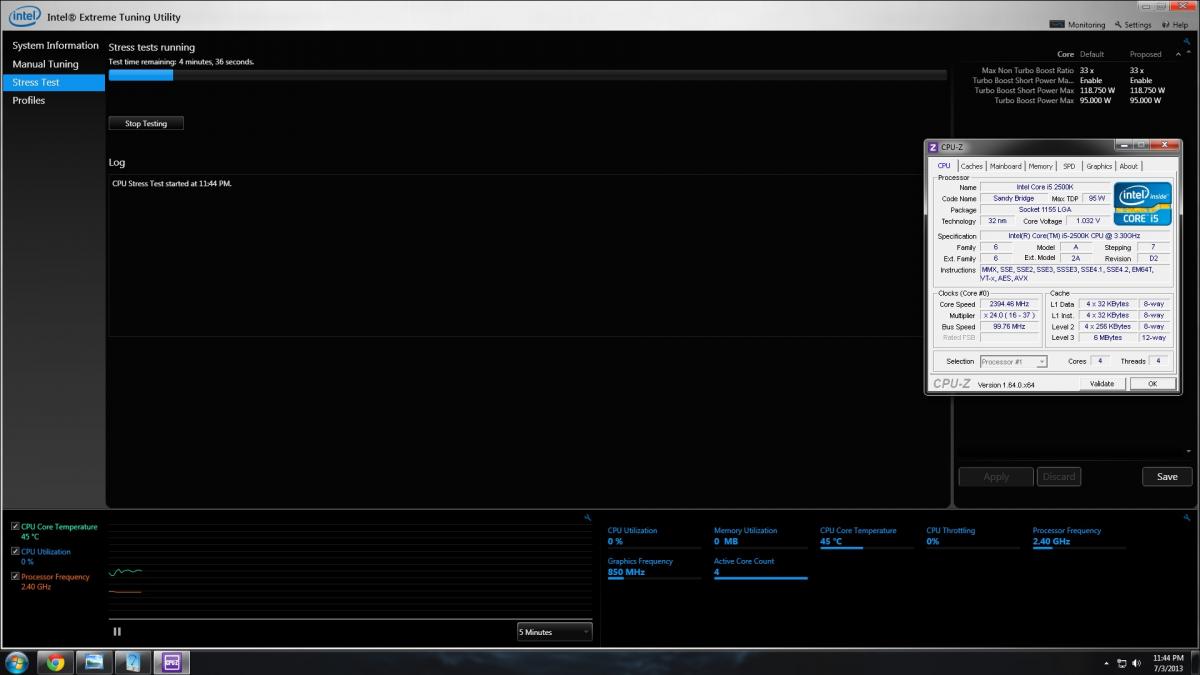Switch to the CPU-Z taskbar button
1200x675 pixels.
coord(170,662)
